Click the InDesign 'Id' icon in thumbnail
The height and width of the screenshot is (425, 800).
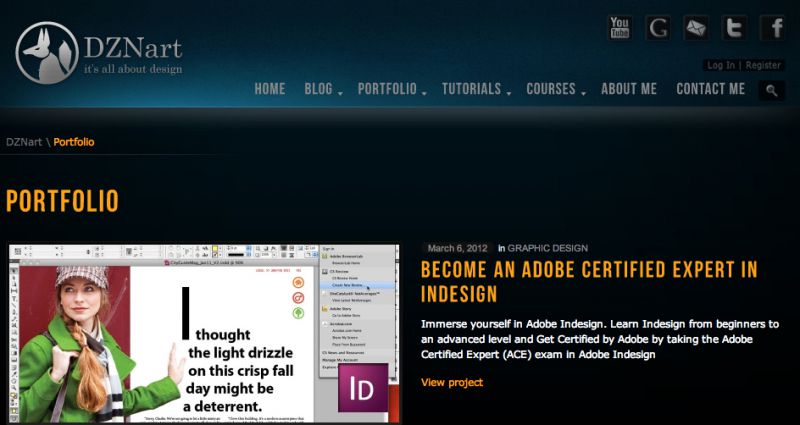tap(362, 388)
